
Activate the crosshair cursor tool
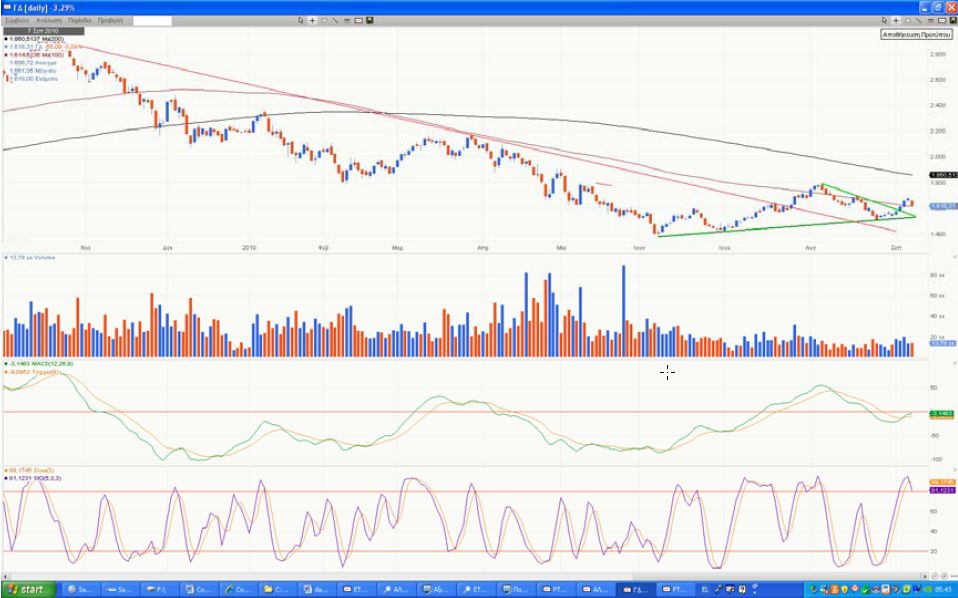pos(313,20)
